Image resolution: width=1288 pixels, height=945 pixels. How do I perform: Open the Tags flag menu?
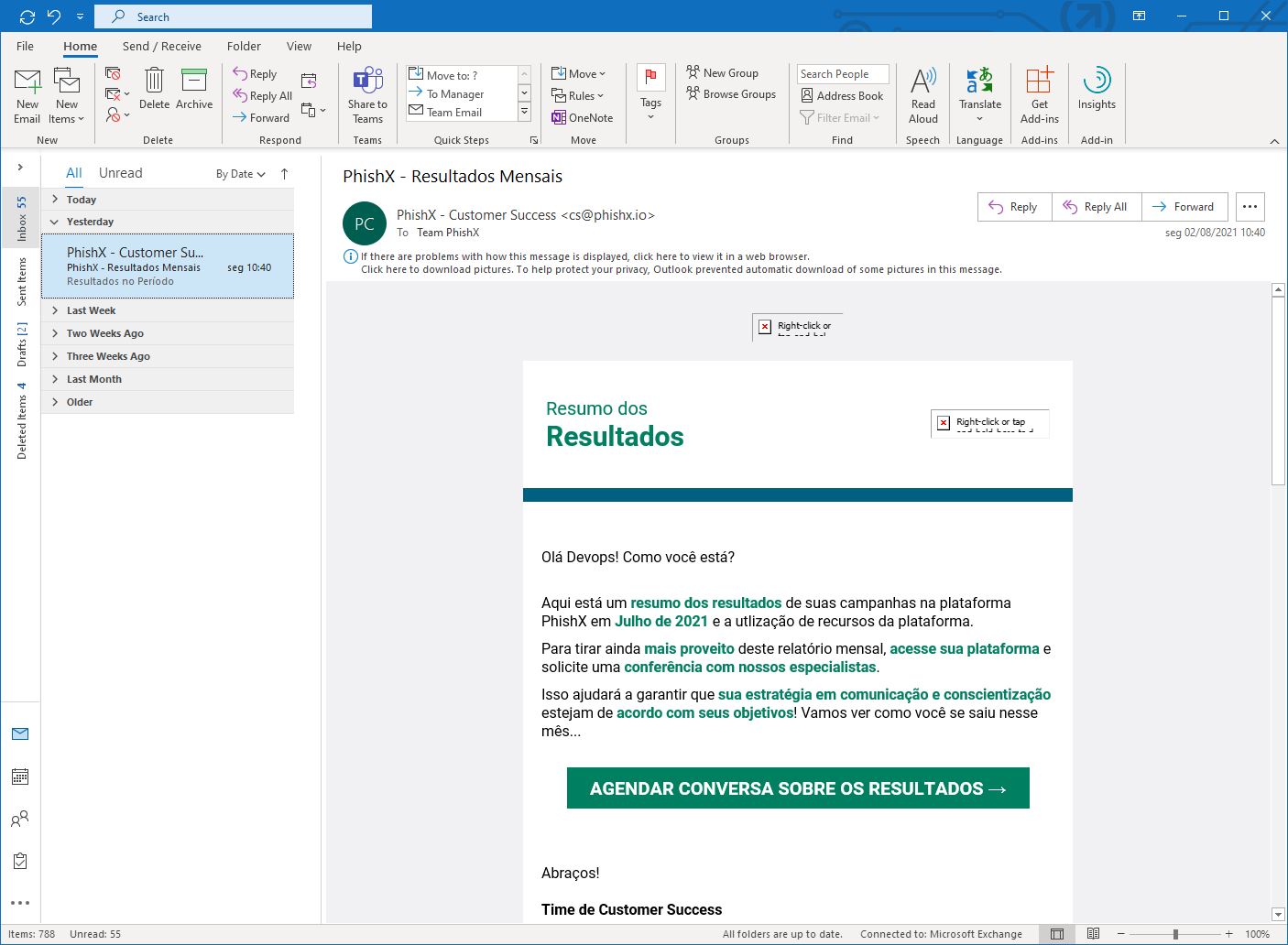click(650, 92)
